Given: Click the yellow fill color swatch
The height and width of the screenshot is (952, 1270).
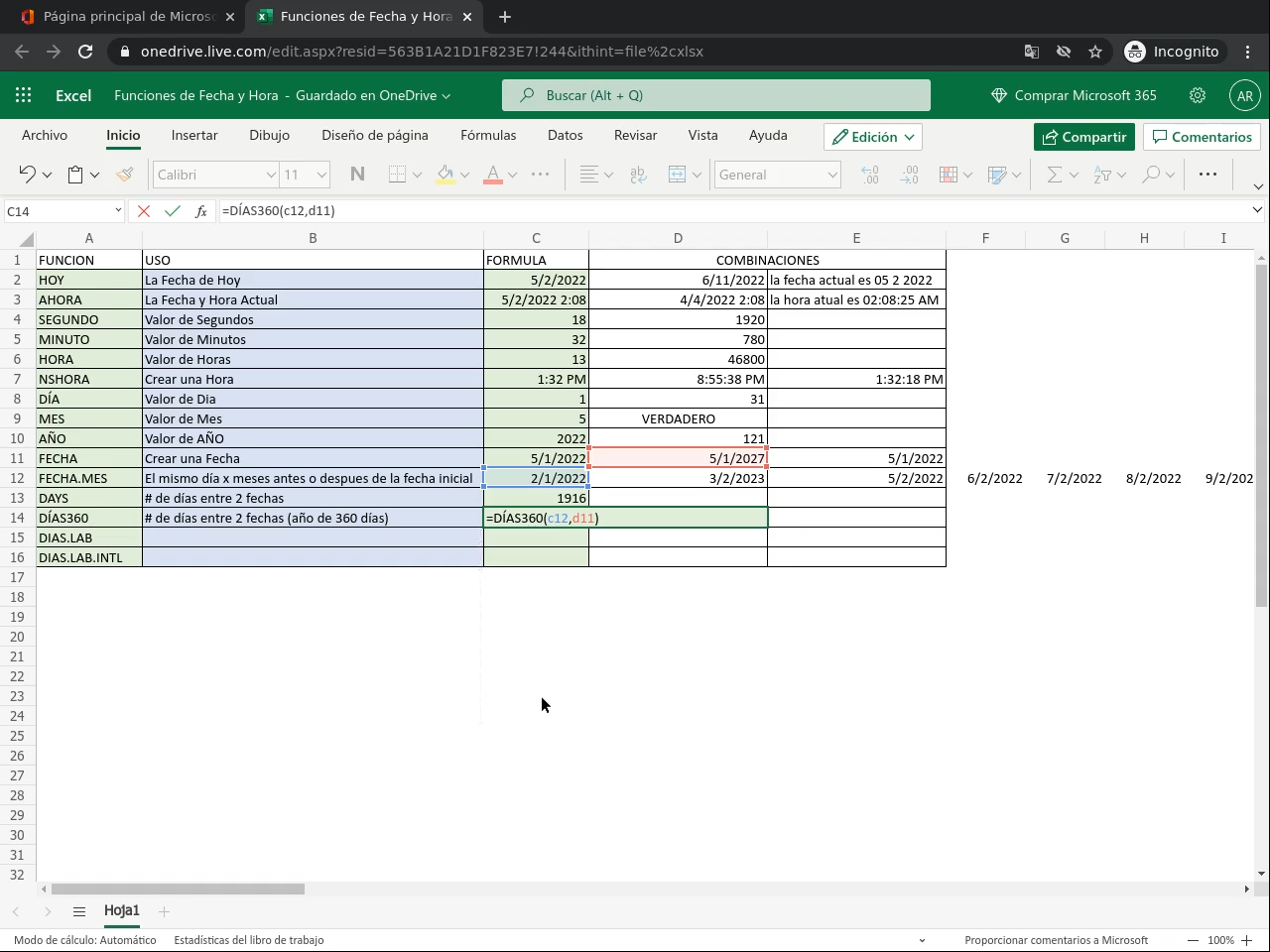Looking at the screenshot, I should click(x=445, y=175).
